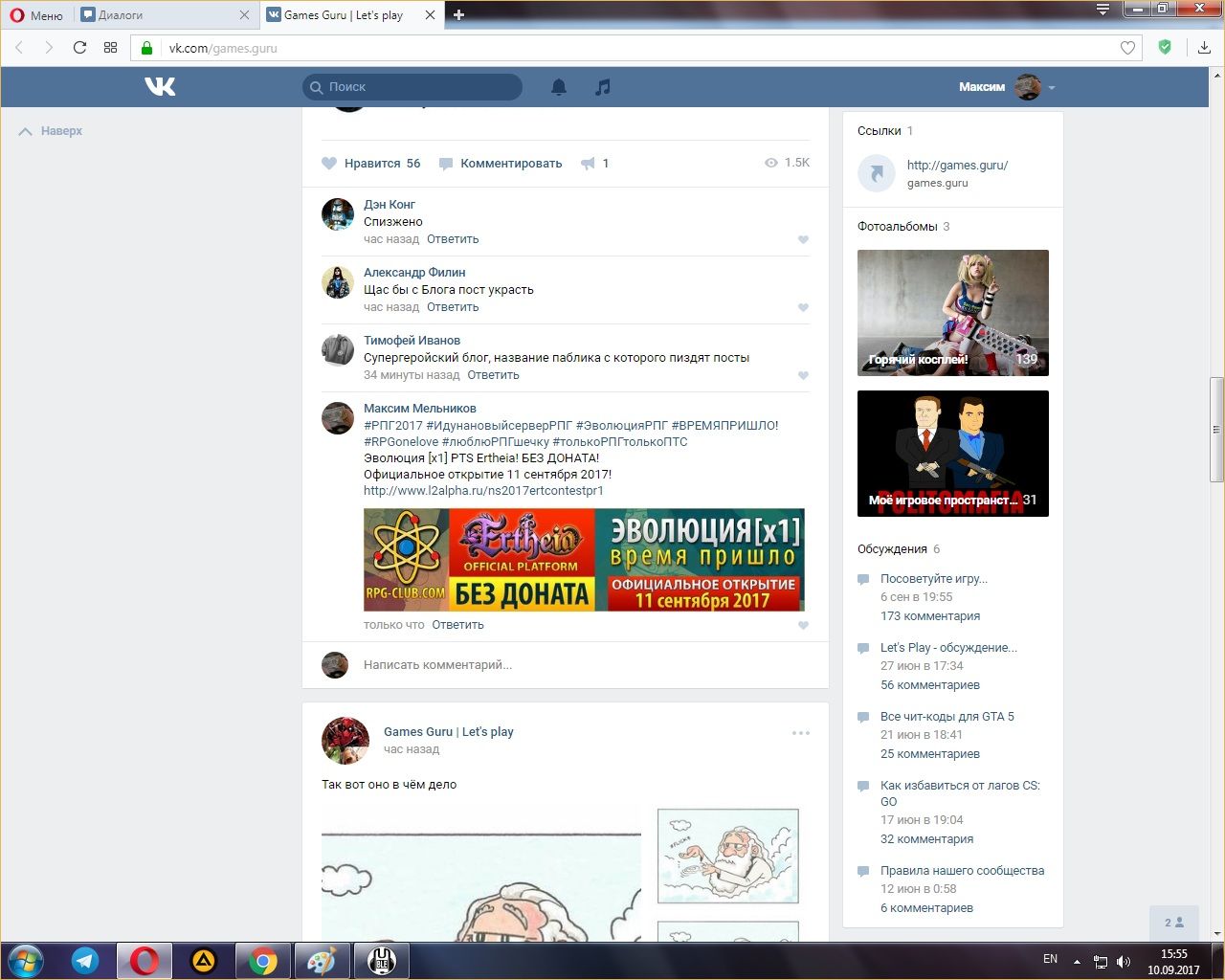1225x980 pixels.
Task: Reload the page
Action: (x=79, y=48)
